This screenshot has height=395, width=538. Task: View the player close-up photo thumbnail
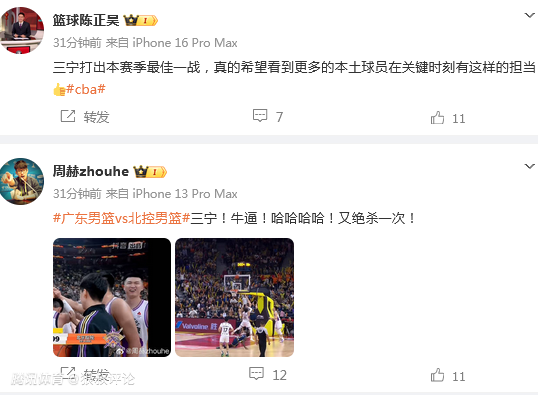pyautogui.click(x=112, y=297)
